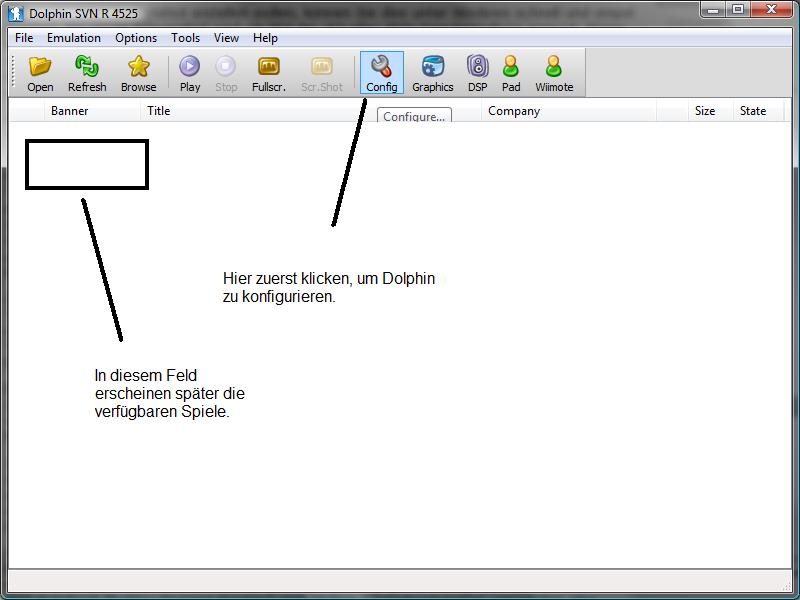Open the Wiimote settings icon
This screenshot has width=800, height=600.
(554, 73)
